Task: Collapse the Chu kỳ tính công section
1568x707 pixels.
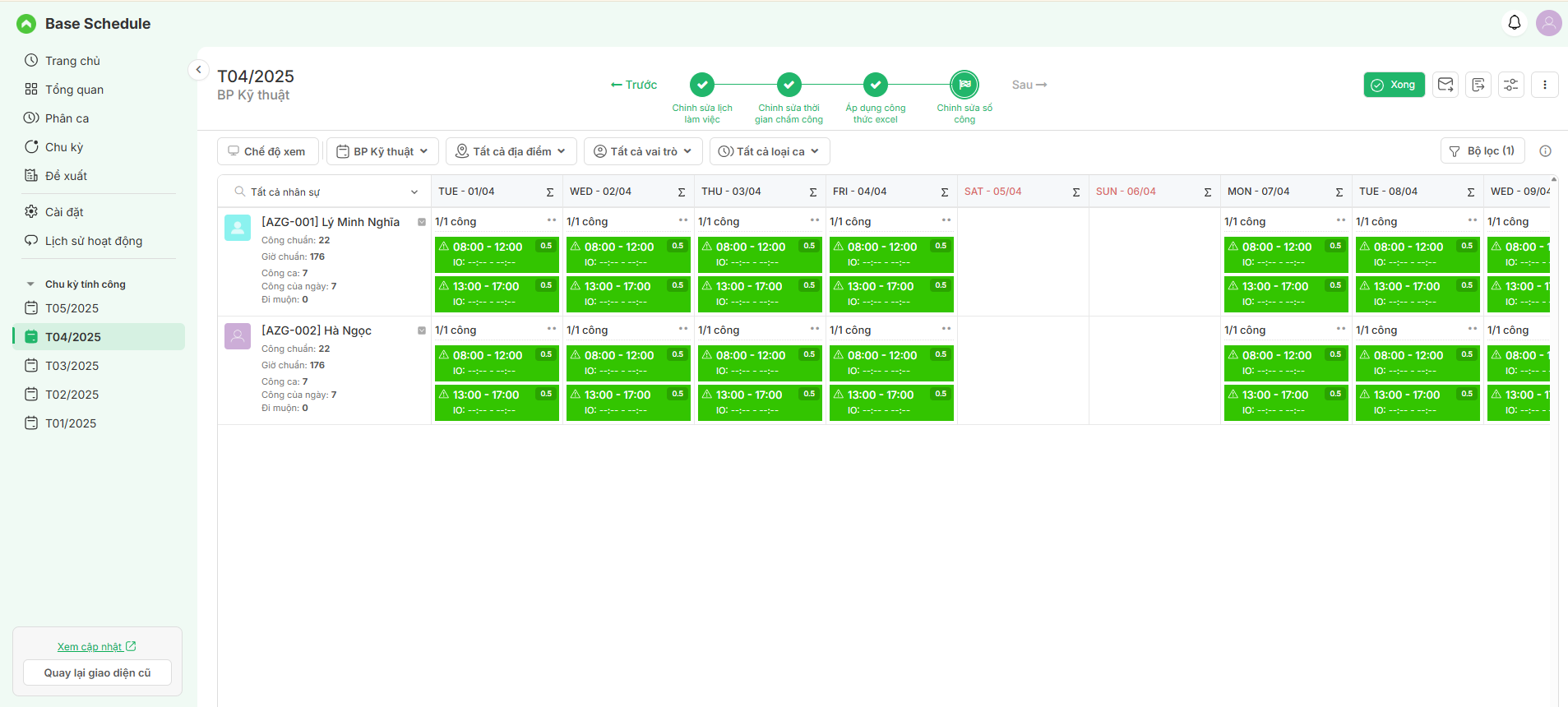Action: [30, 284]
